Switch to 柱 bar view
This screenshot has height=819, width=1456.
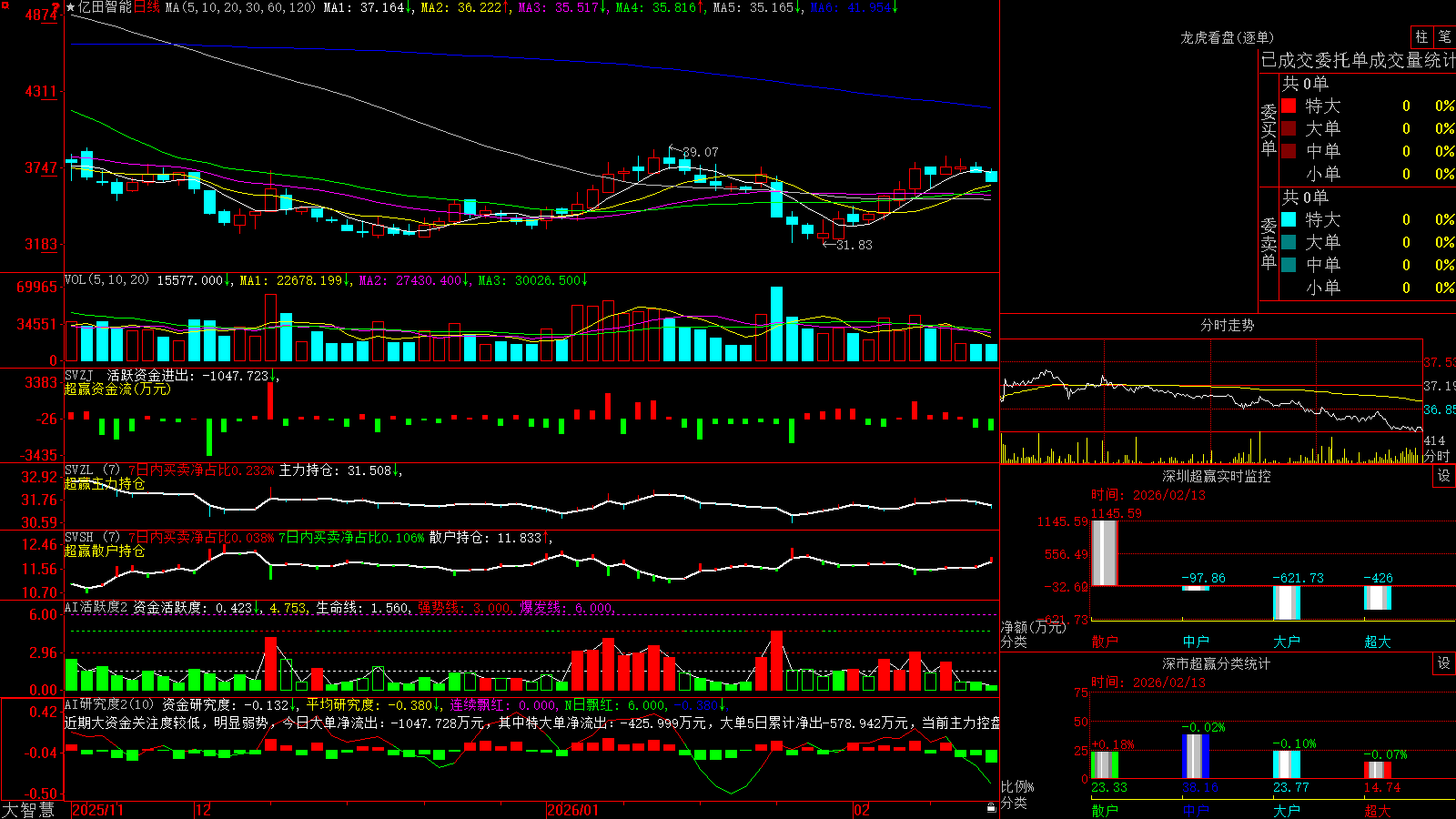tap(1421, 36)
